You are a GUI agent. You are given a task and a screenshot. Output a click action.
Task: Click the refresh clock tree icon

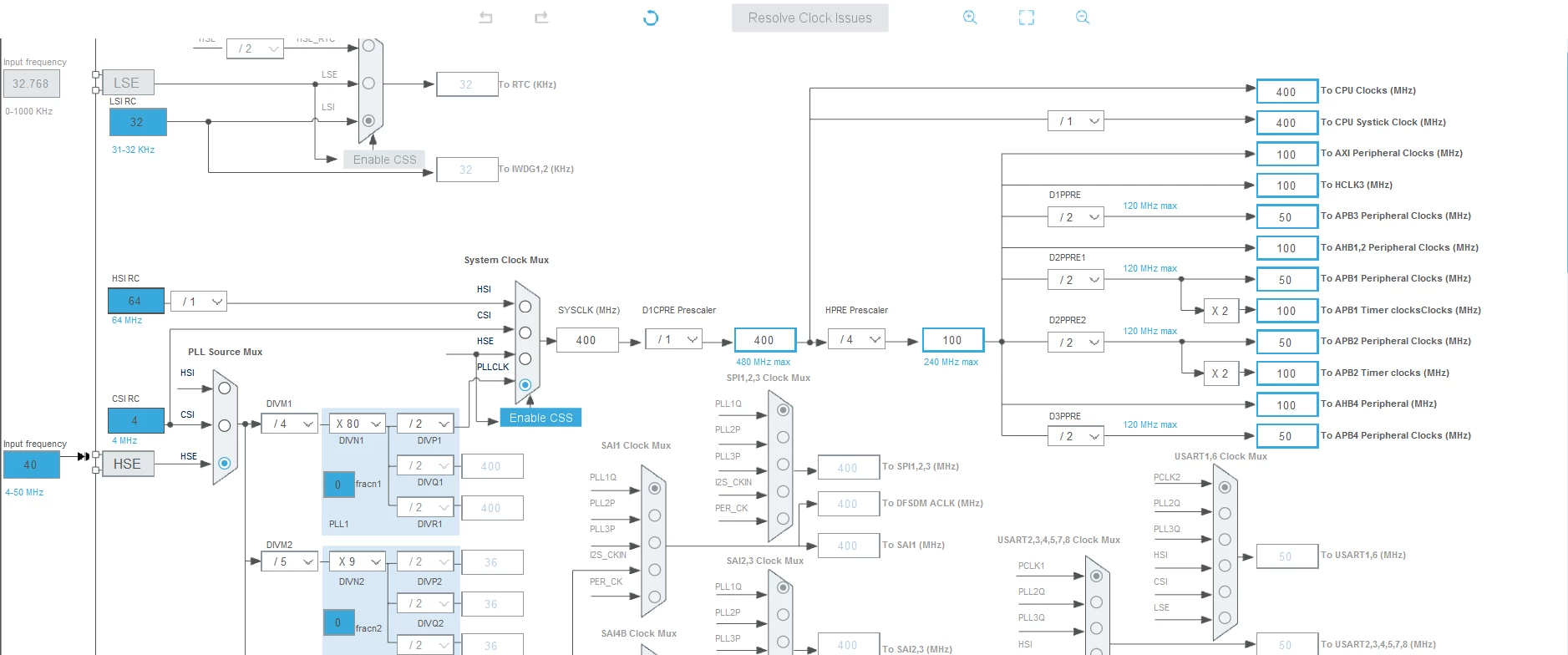tap(651, 18)
